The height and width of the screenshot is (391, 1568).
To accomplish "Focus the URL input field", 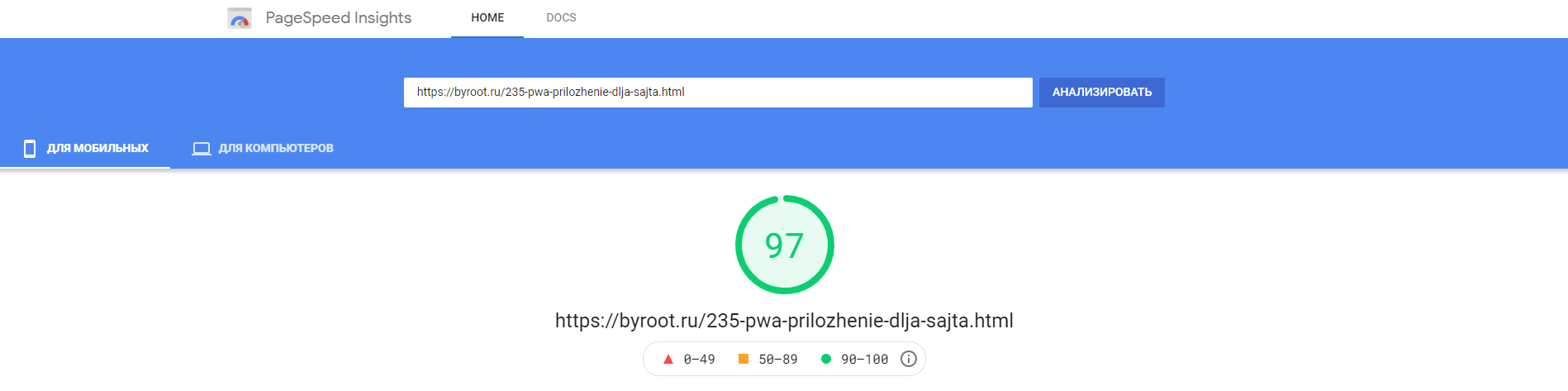I will click(717, 93).
